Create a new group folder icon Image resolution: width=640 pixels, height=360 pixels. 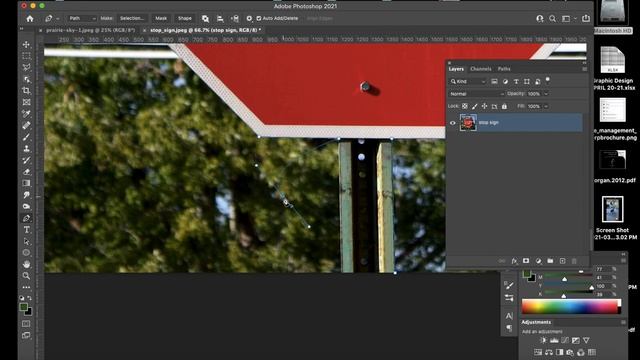click(x=550, y=261)
